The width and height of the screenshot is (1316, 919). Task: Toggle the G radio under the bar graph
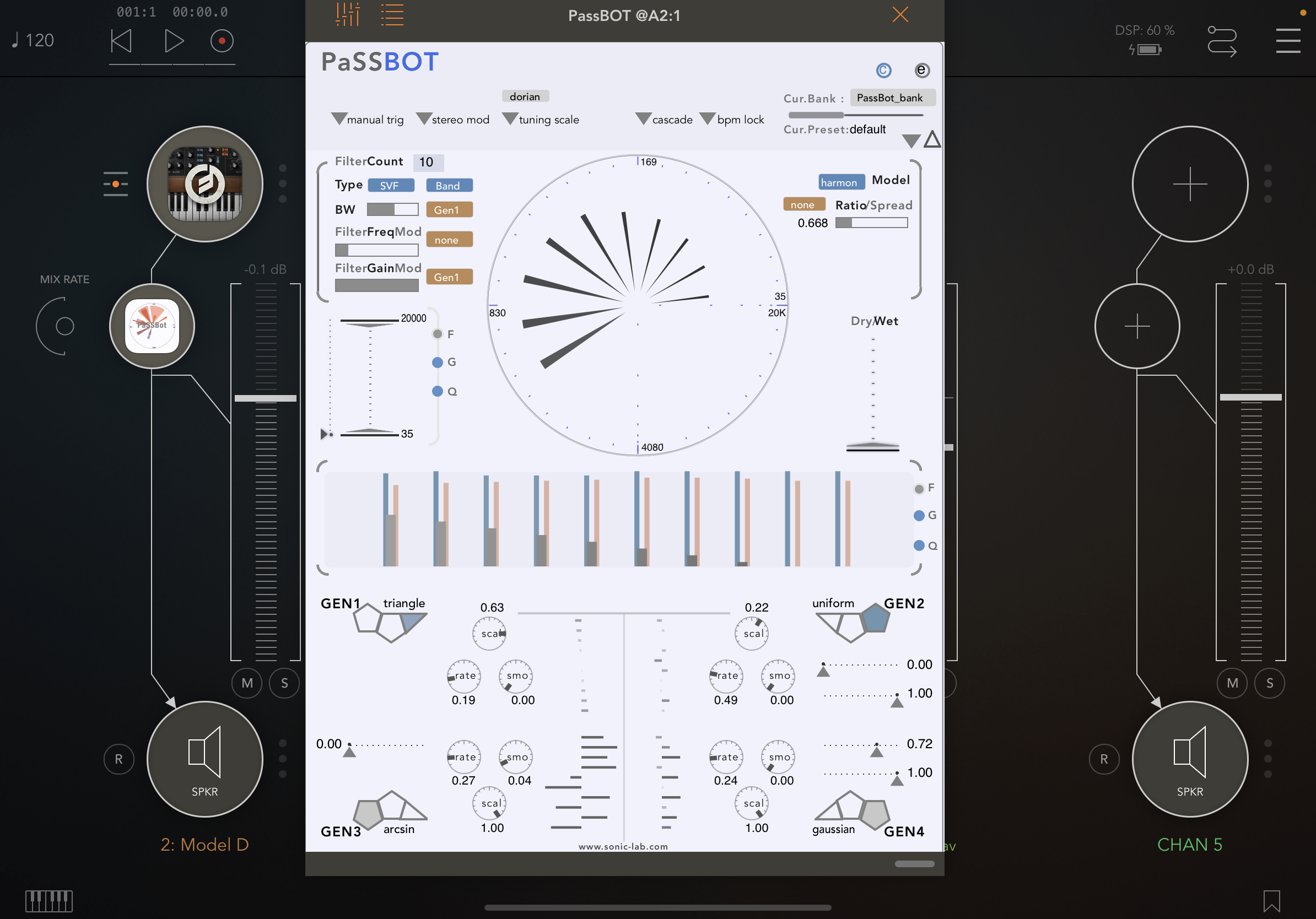(x=919, y=516)
